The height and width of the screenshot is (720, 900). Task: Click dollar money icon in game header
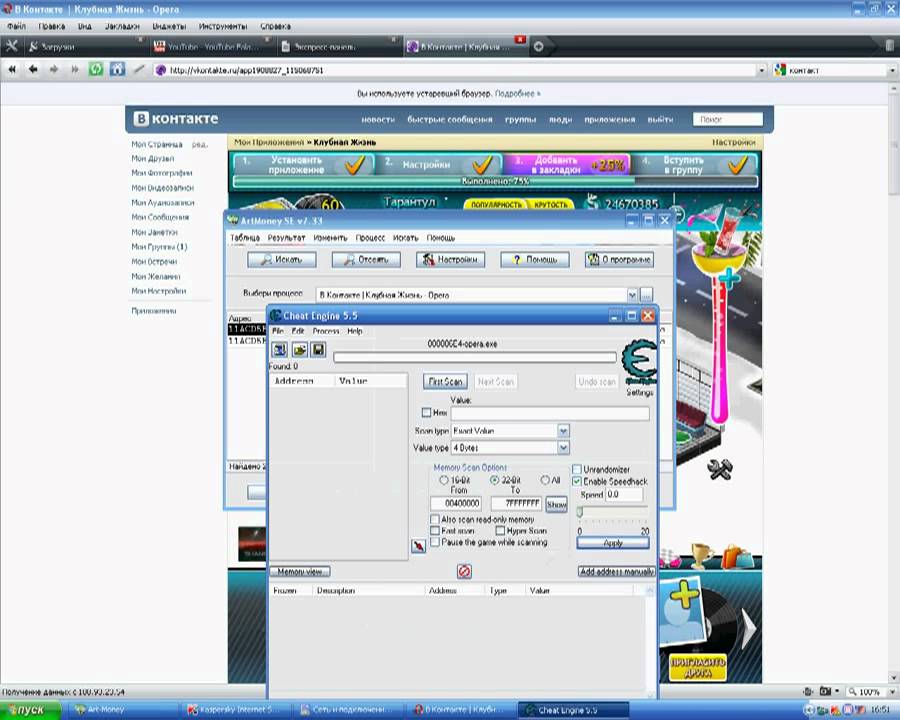coord(592,203)
